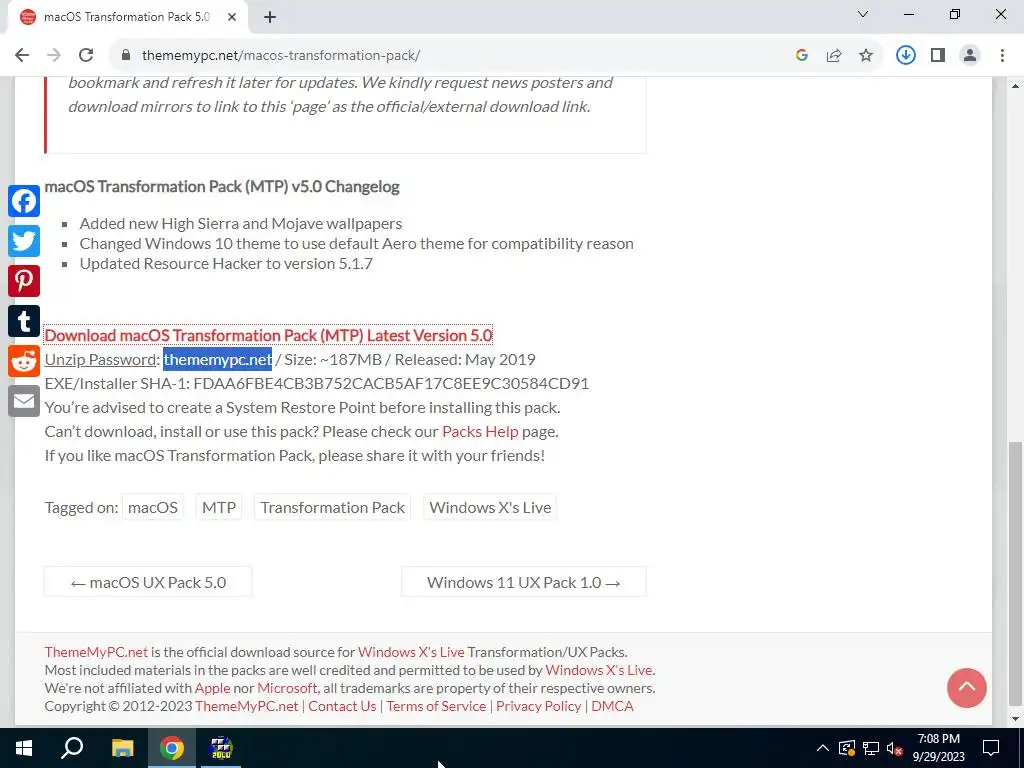Click the security tray icon with warning
The height and width of the screenshot is (768, 1024).
point(847,748)
